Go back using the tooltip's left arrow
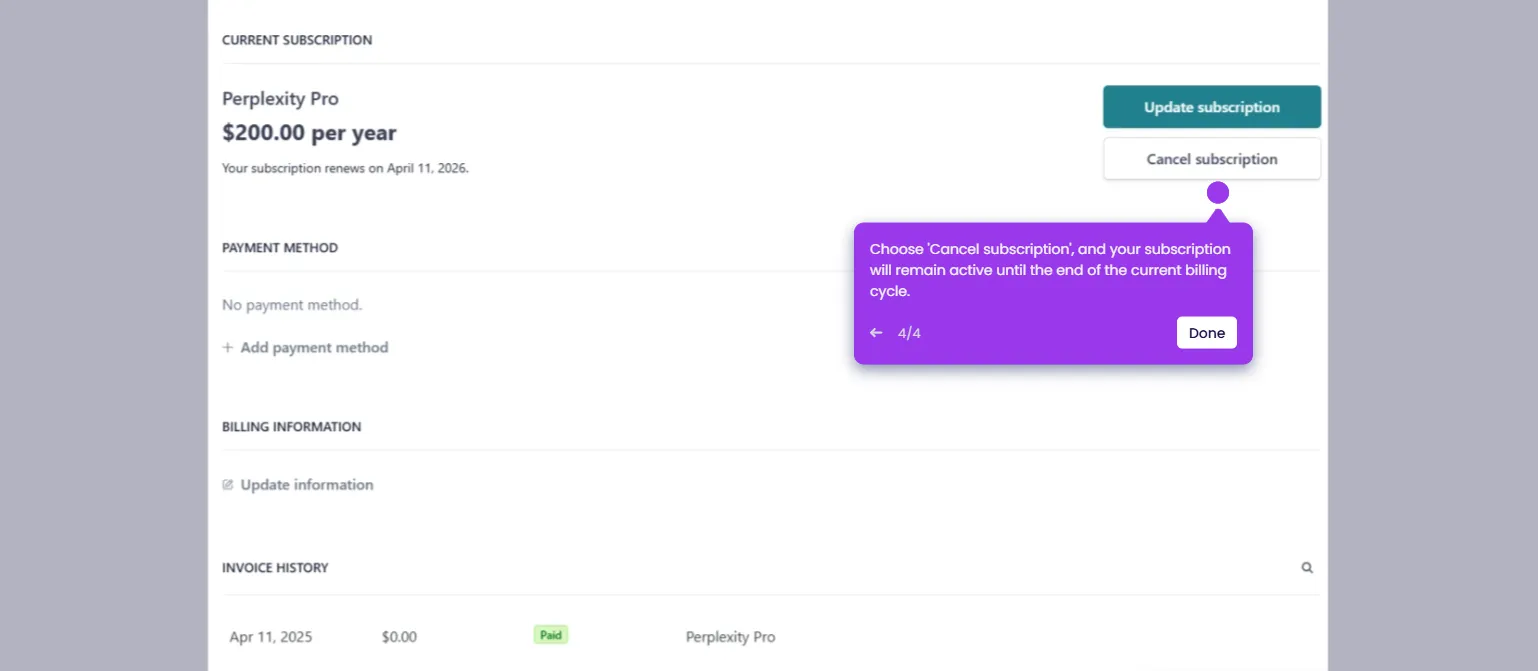The height and width of the screenshot is (671, 1538). tap(876, 333)
